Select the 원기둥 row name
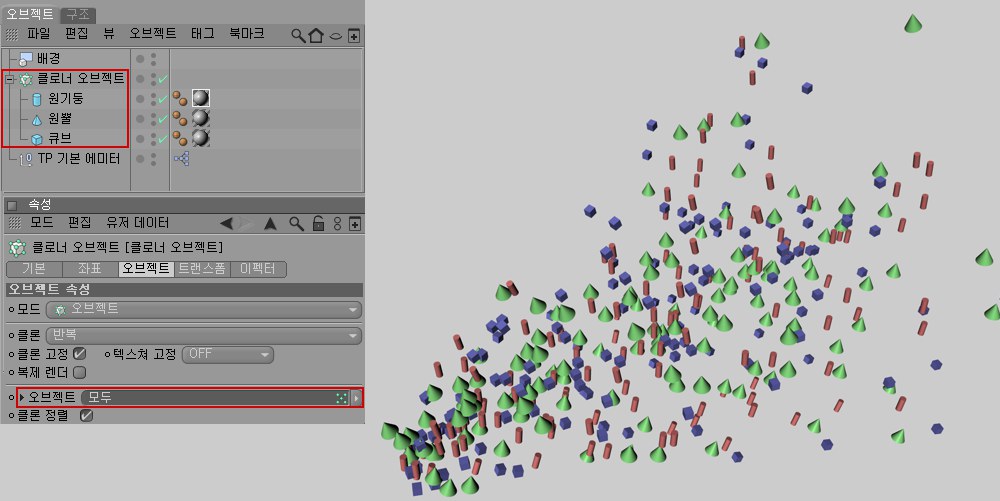Image resolution: width=1000 pixels, height=501 pixels. coord(66,99)
